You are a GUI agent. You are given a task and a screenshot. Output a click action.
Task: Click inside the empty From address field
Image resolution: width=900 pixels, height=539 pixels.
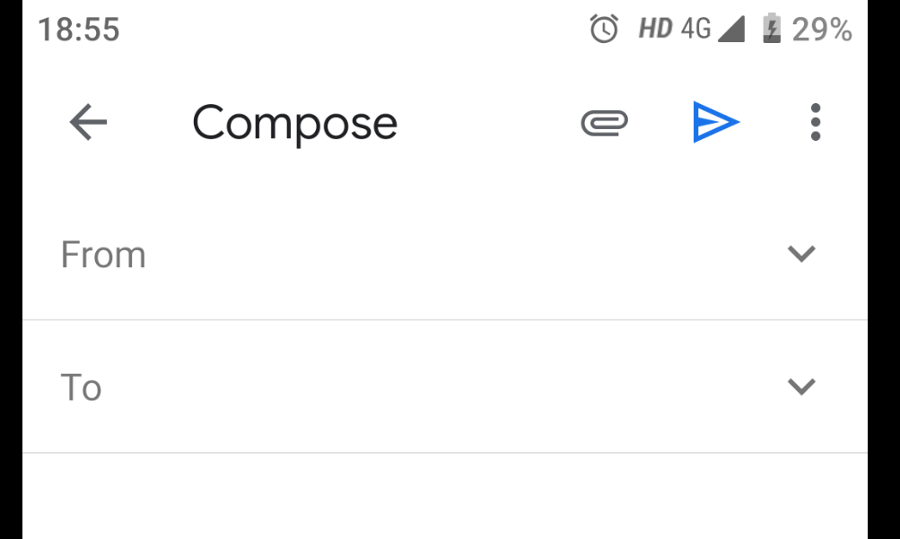point(450,254)
